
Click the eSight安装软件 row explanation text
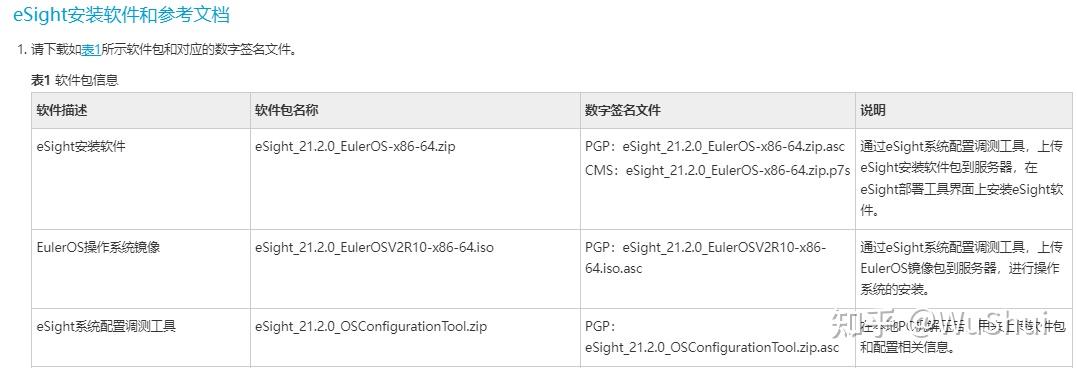click(x=962, y=179)
